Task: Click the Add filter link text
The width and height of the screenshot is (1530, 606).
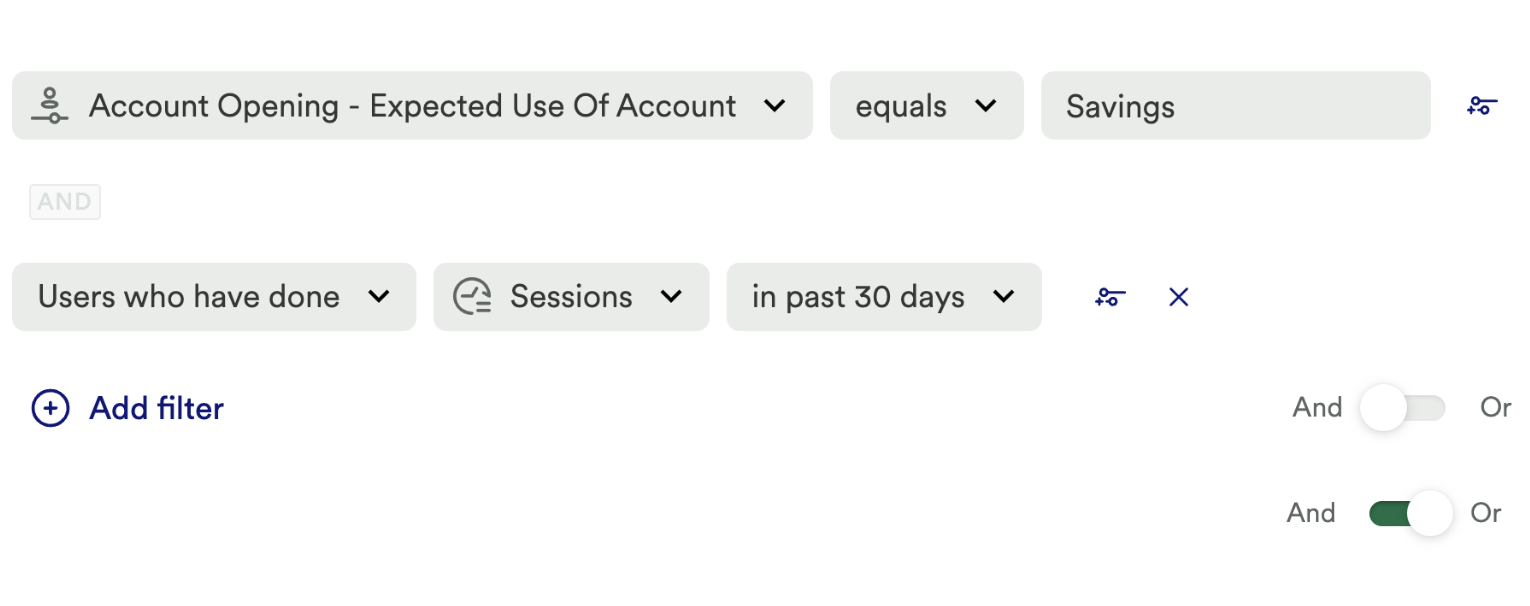Action: [x=157, y=408]
